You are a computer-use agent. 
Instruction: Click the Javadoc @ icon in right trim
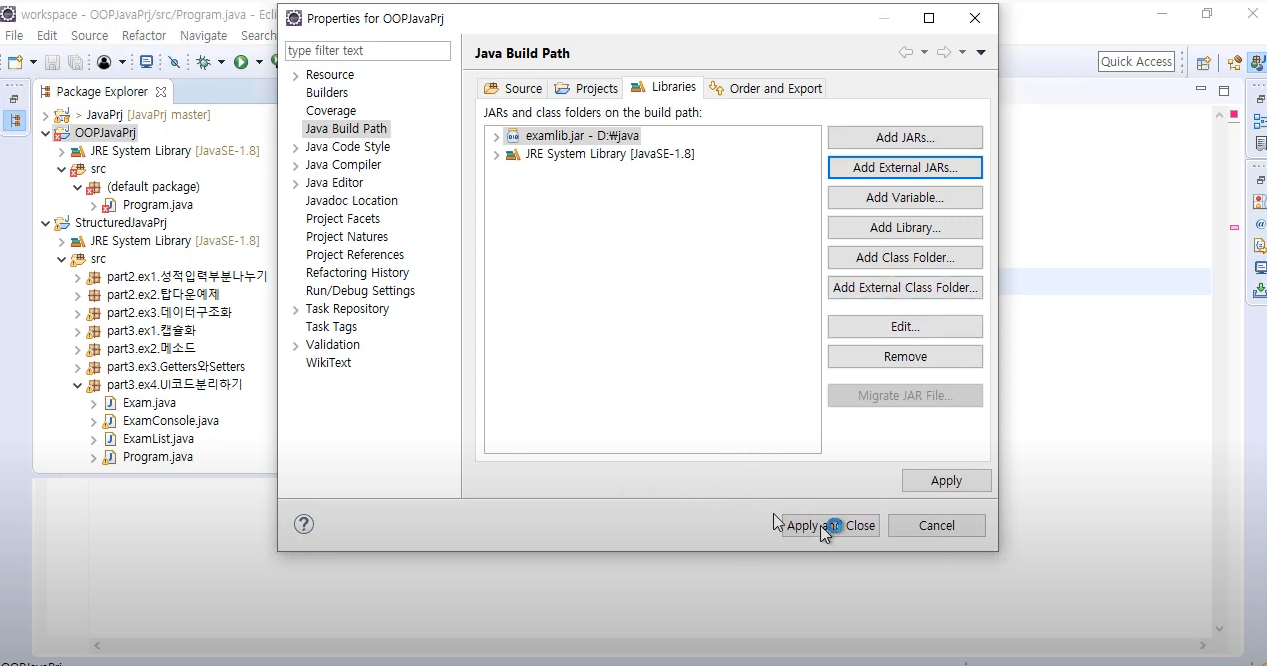(x=1259, y=224)
